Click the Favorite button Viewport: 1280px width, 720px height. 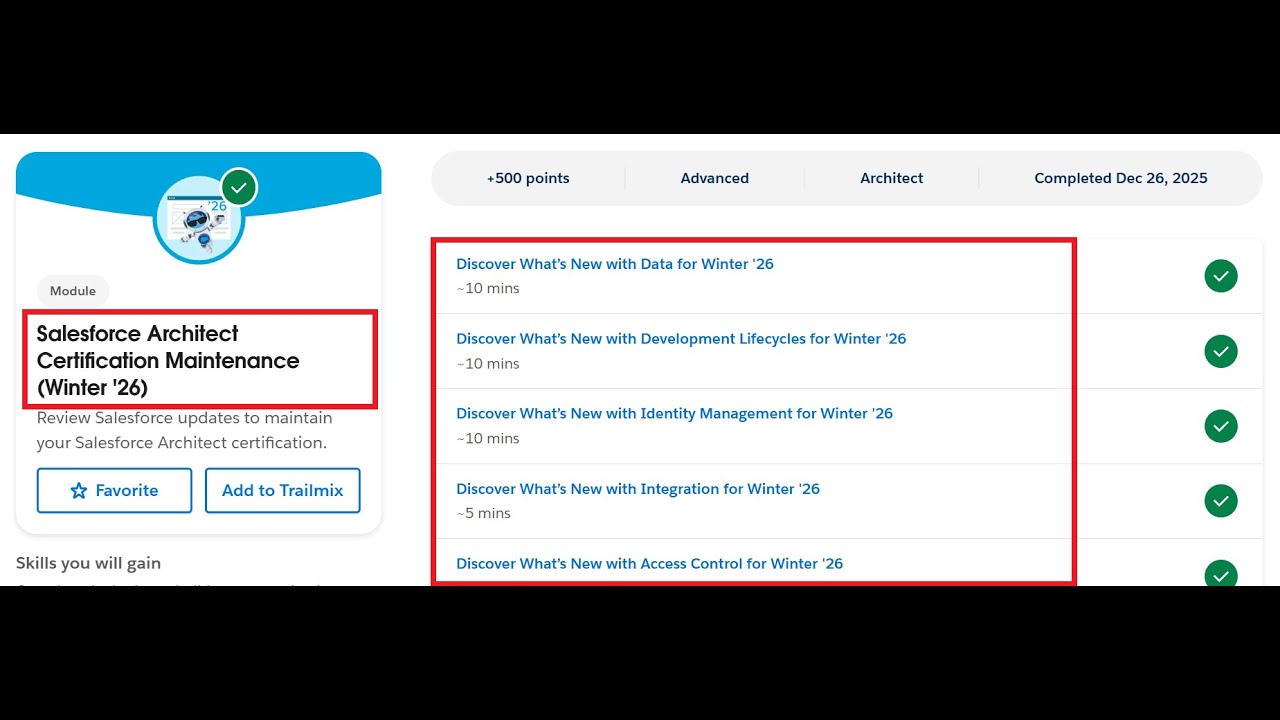click(x=114, y=491)
